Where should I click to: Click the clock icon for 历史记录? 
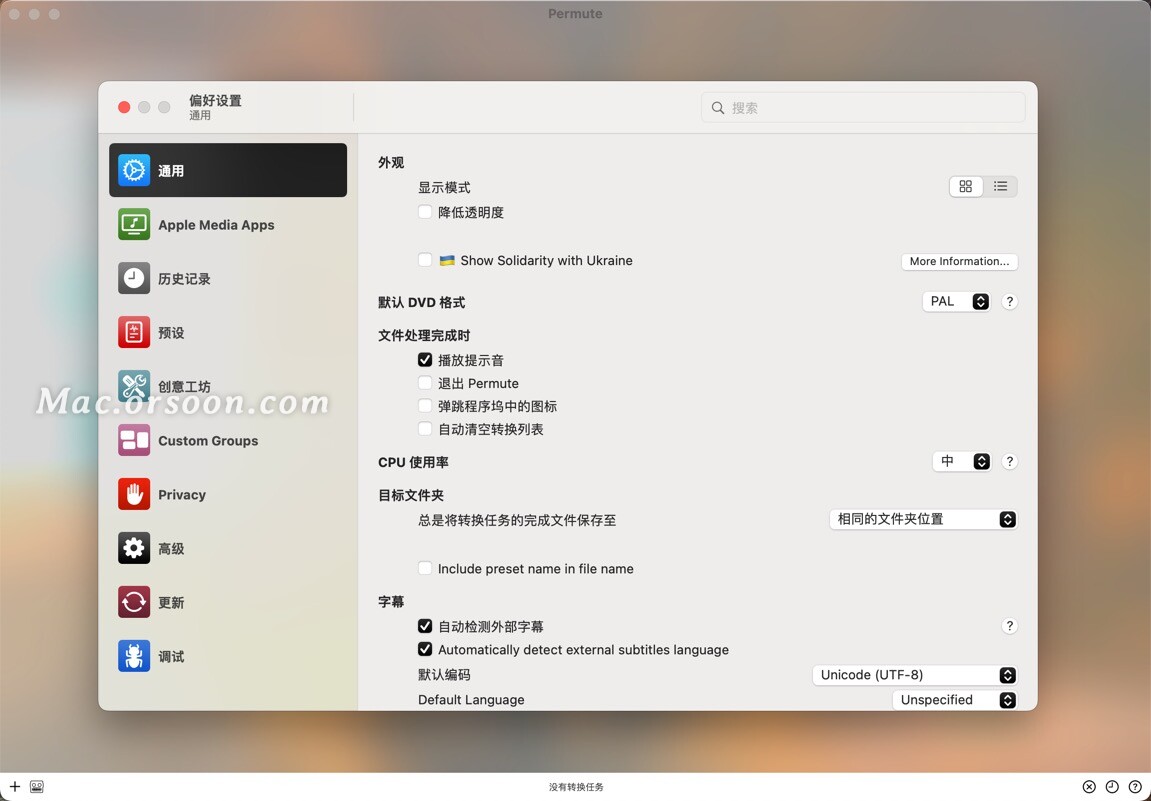coord(134,278)
